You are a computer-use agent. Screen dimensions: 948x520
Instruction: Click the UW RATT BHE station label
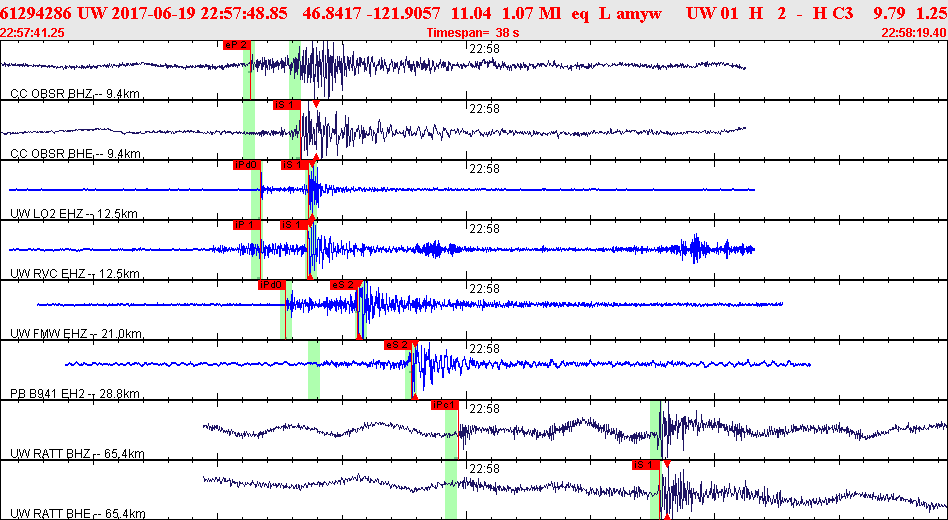[77, 513]
